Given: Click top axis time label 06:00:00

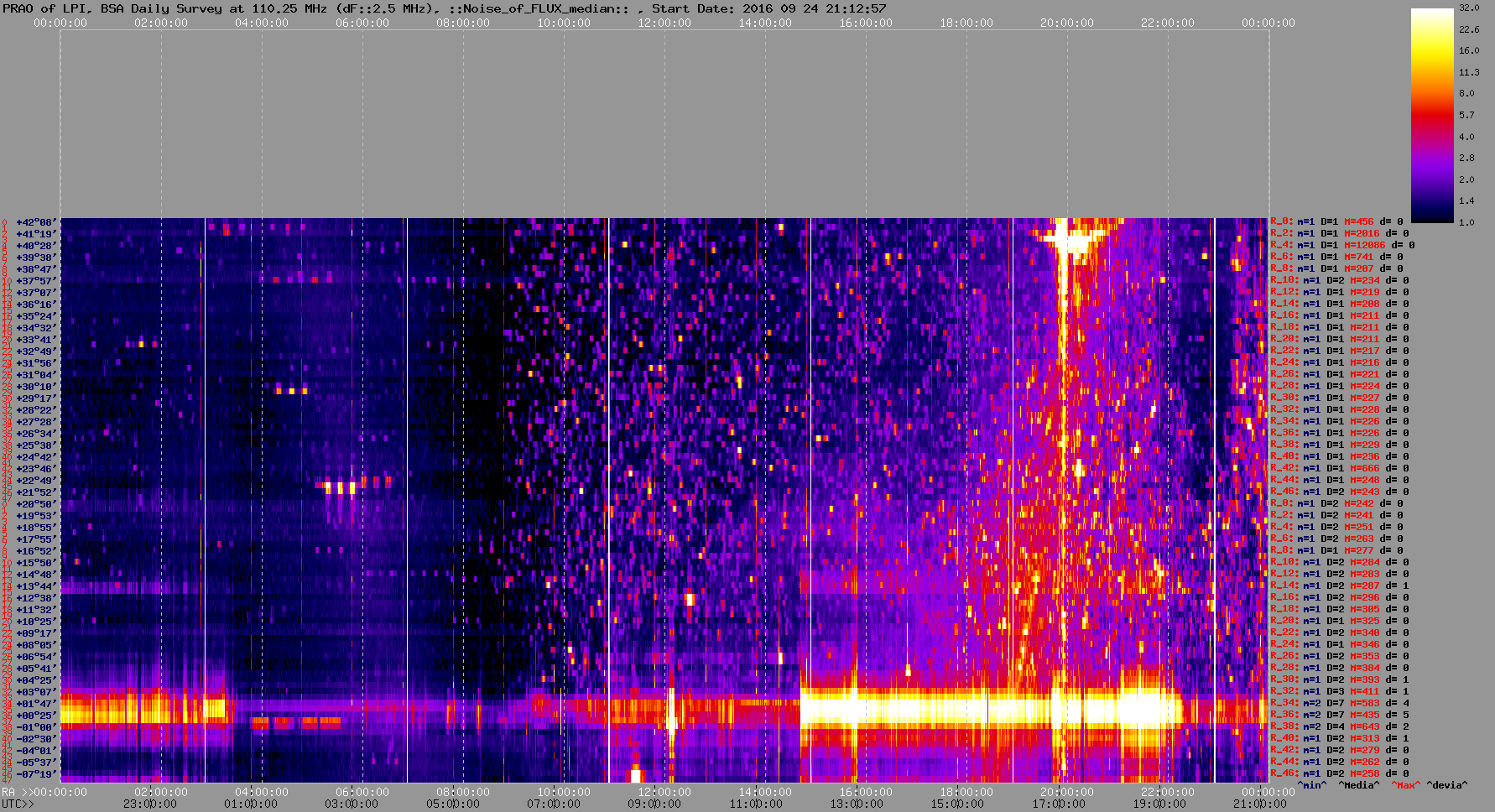Looking at the screenshot, I should tap(362, 23).
